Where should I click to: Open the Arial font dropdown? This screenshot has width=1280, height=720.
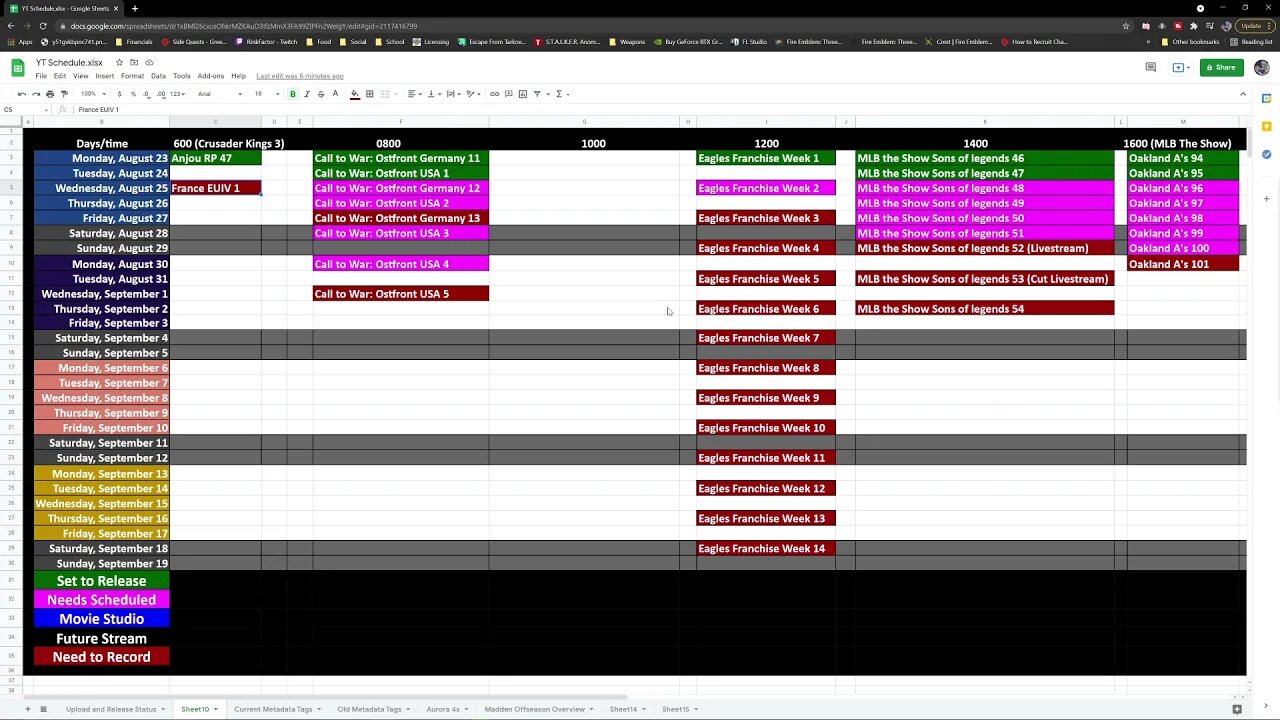(219, 94)
